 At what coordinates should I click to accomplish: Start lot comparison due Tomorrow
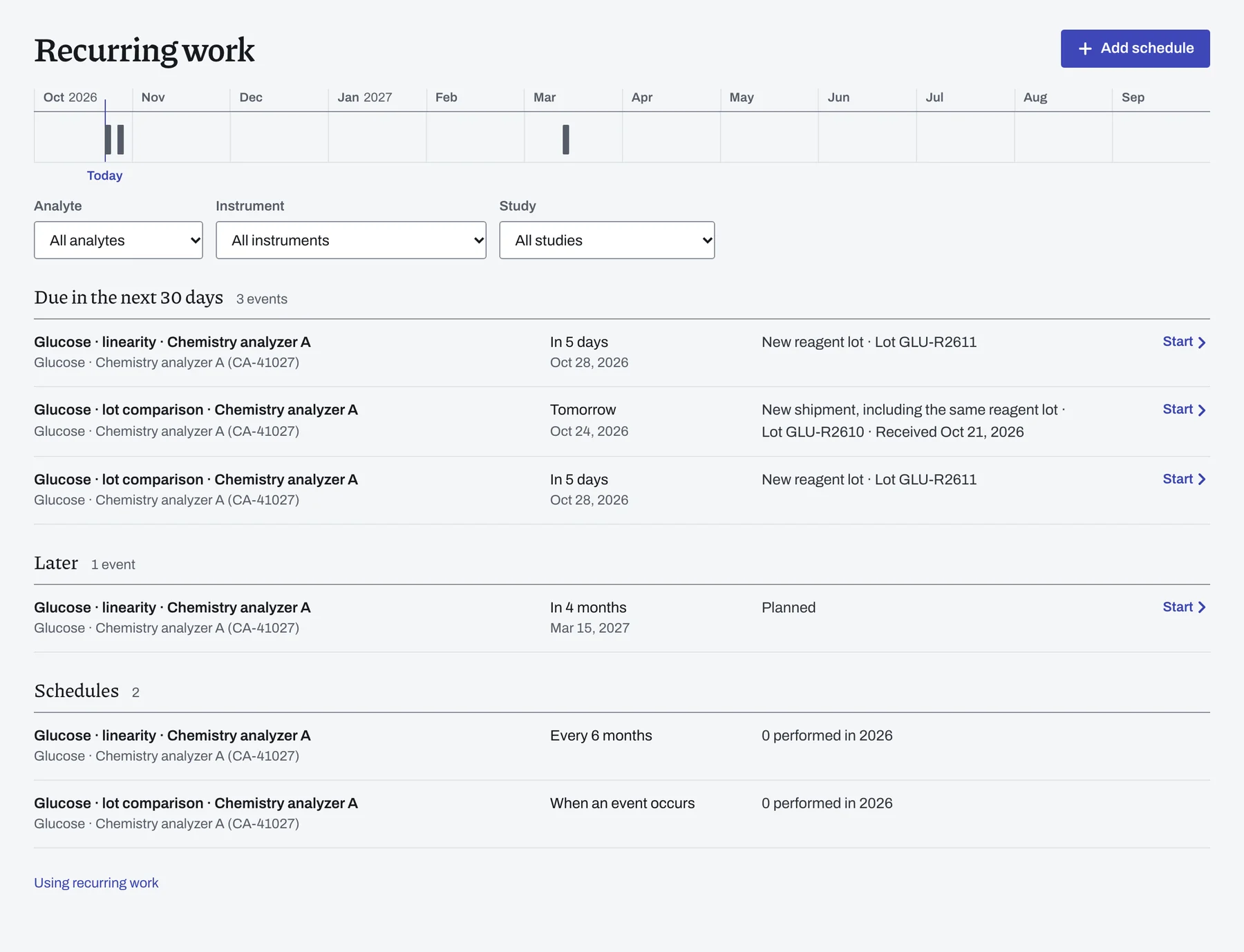coord(1184,410)
